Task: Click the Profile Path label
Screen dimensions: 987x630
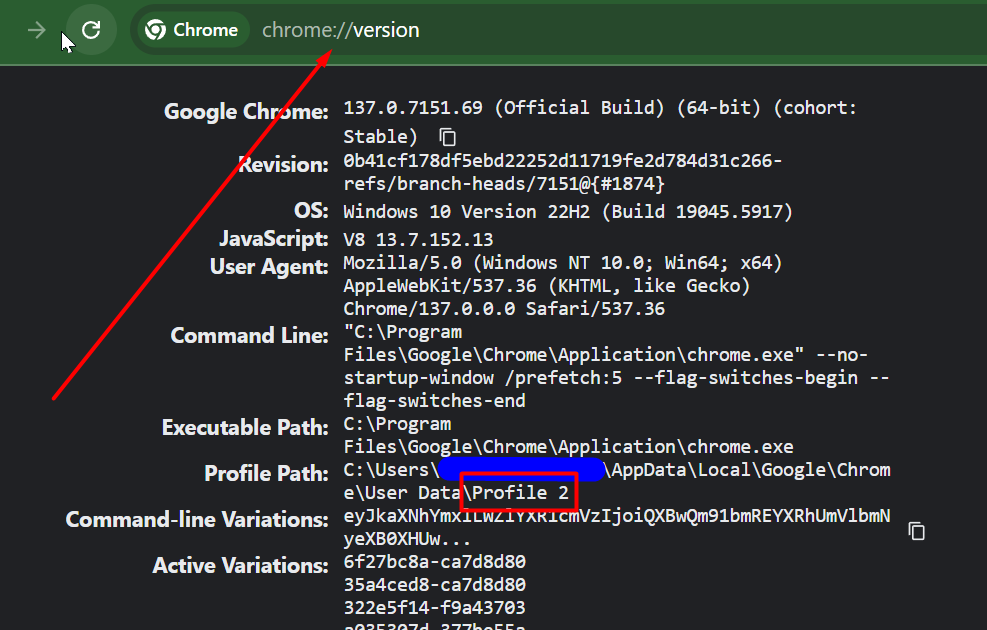Action: pyautogui.click(x=266, y=473)
